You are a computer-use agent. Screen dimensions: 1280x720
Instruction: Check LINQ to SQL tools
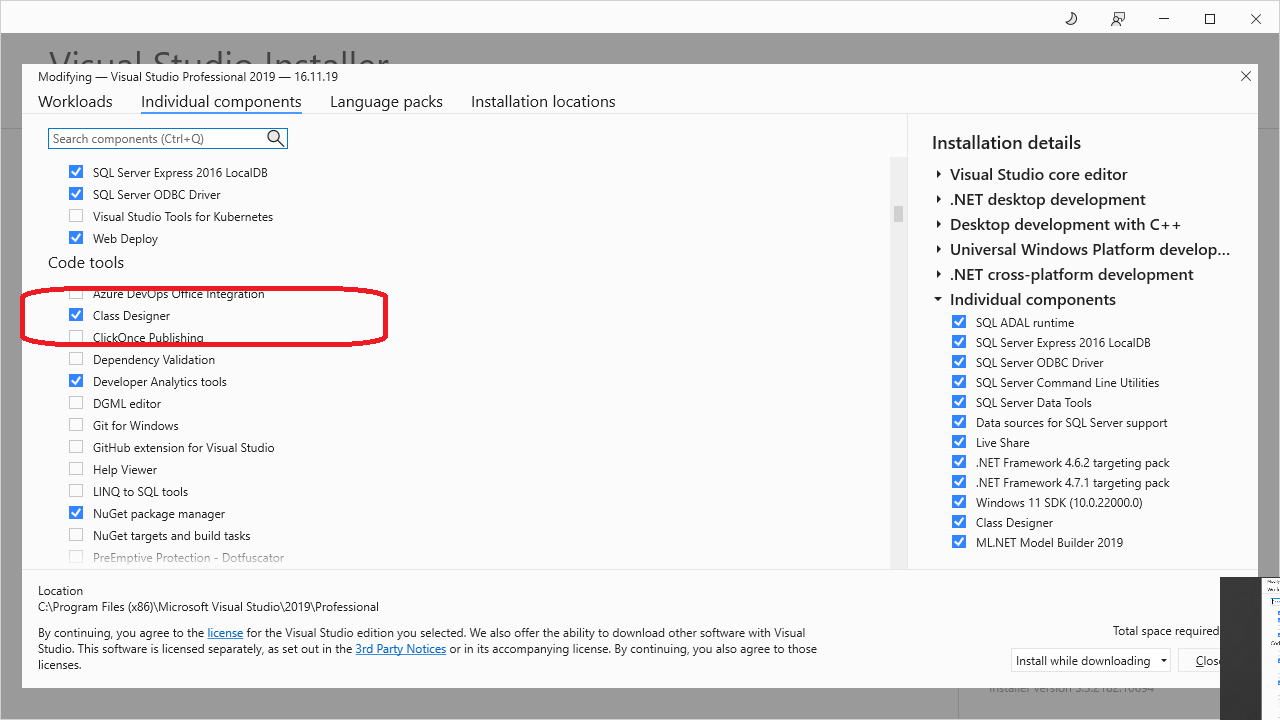coord(76,491)
